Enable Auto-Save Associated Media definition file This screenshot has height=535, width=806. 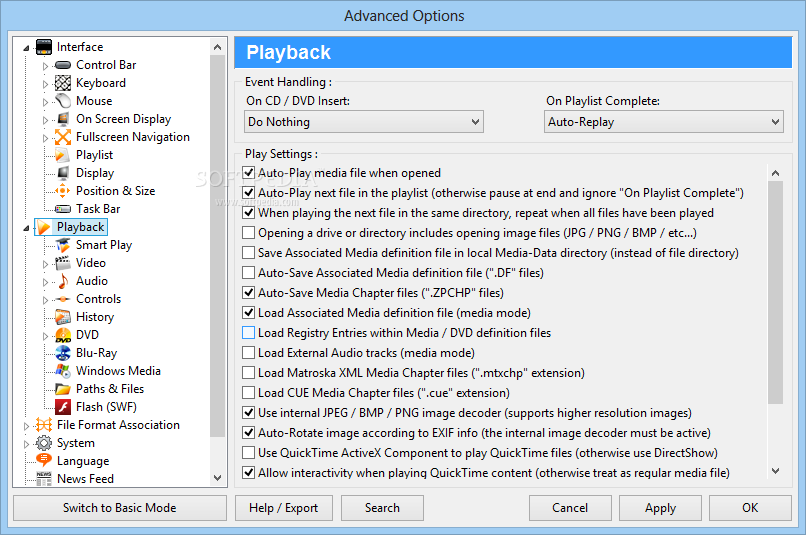(x=248, y=272)
